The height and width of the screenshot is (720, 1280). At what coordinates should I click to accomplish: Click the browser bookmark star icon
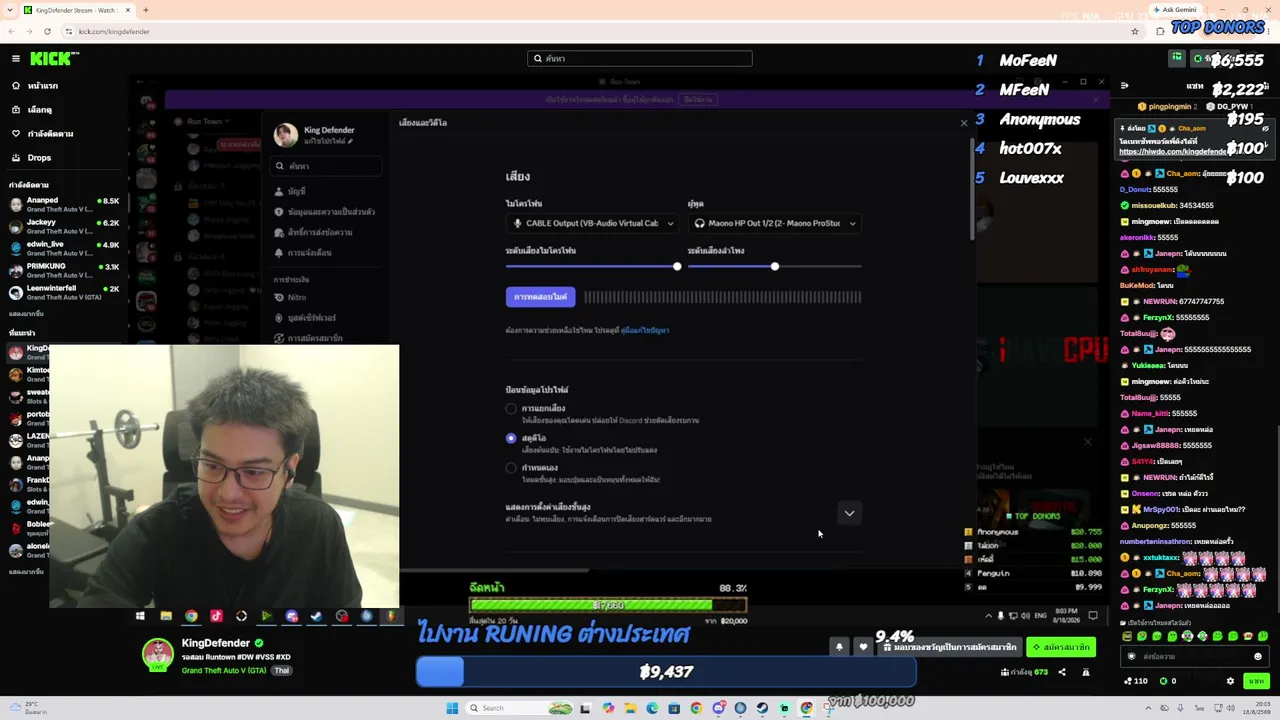[x=1135, y=31]
